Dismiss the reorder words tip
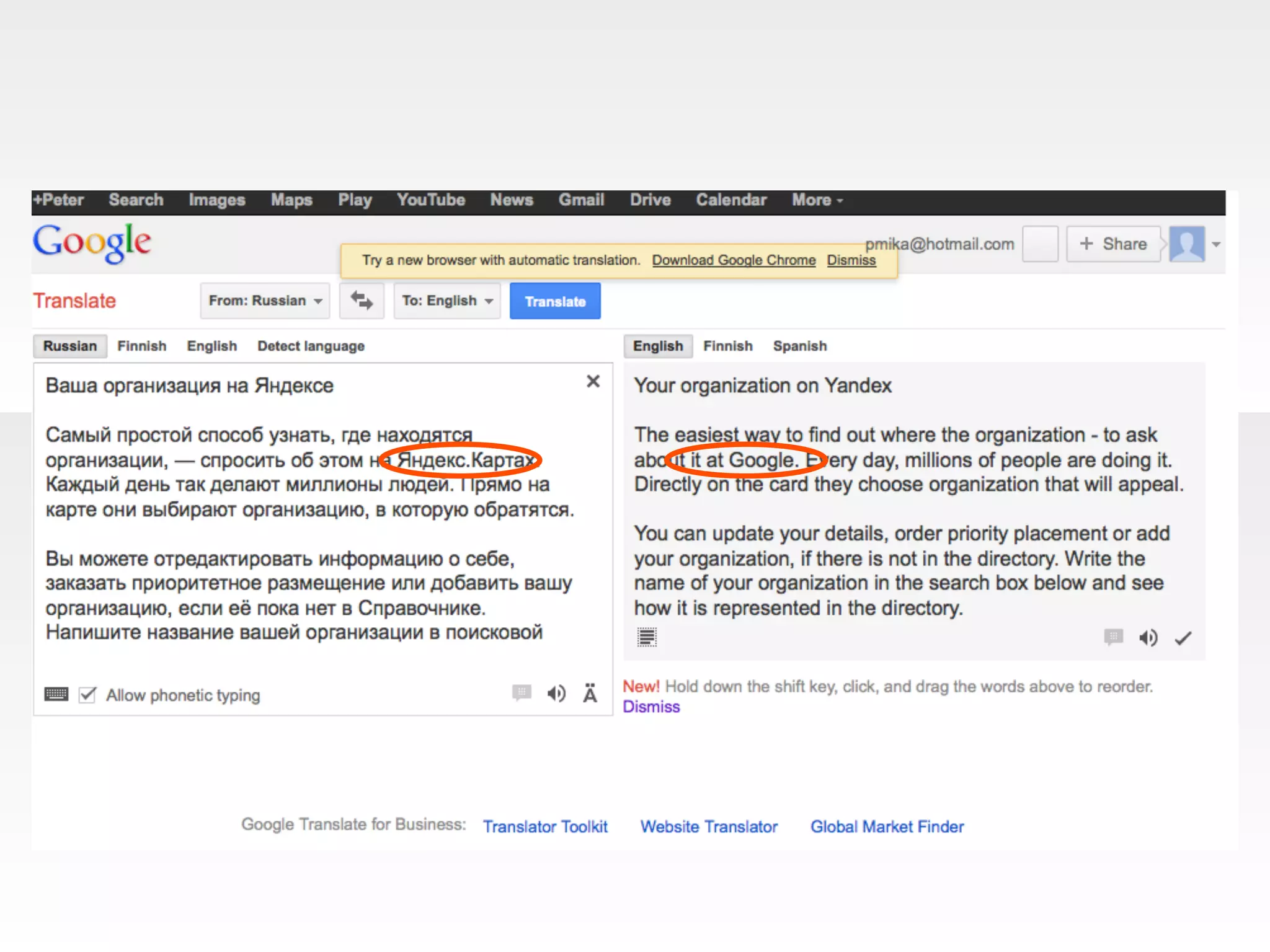This screenshot has height=952, width=1270. tap(651, 707)
